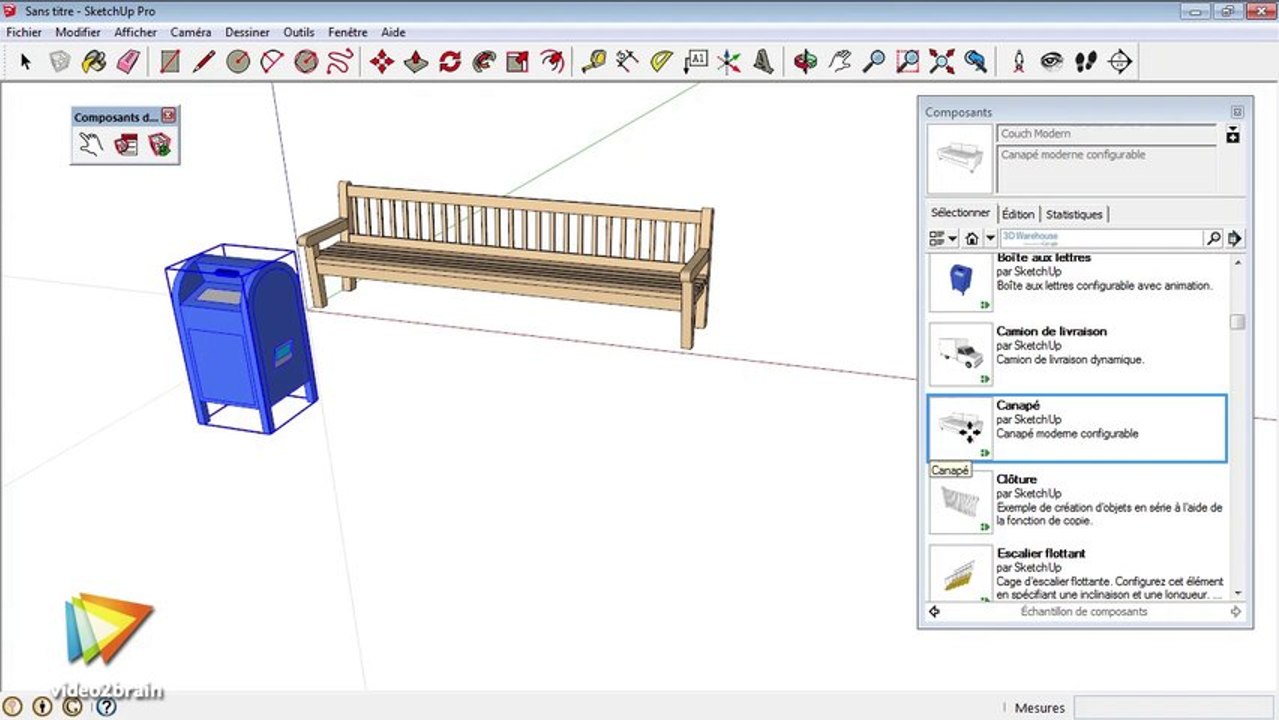Select the Zoom Window tool
1279x720 pixels.
click(908, 62)
